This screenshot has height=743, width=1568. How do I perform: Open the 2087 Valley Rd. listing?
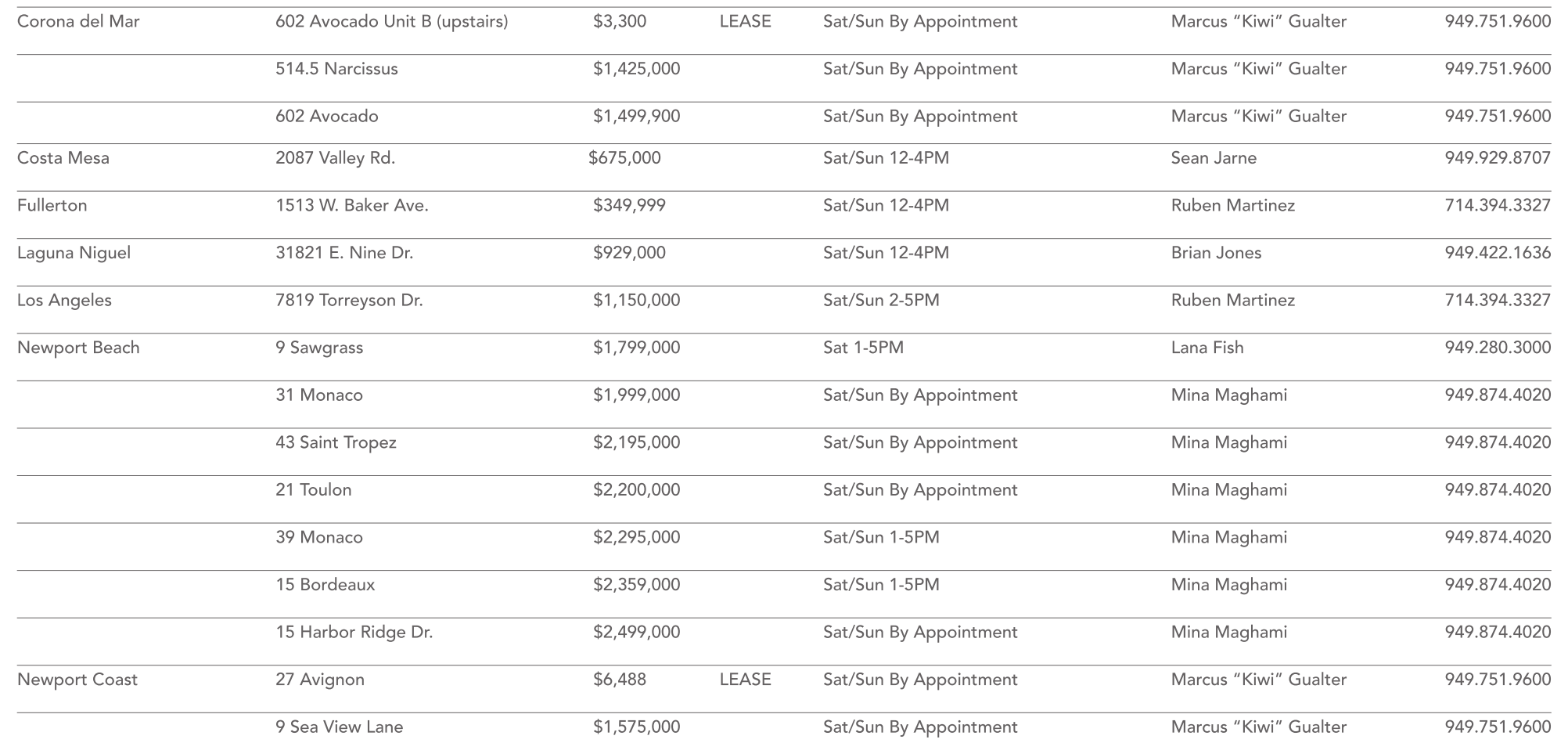click(335, 158)
